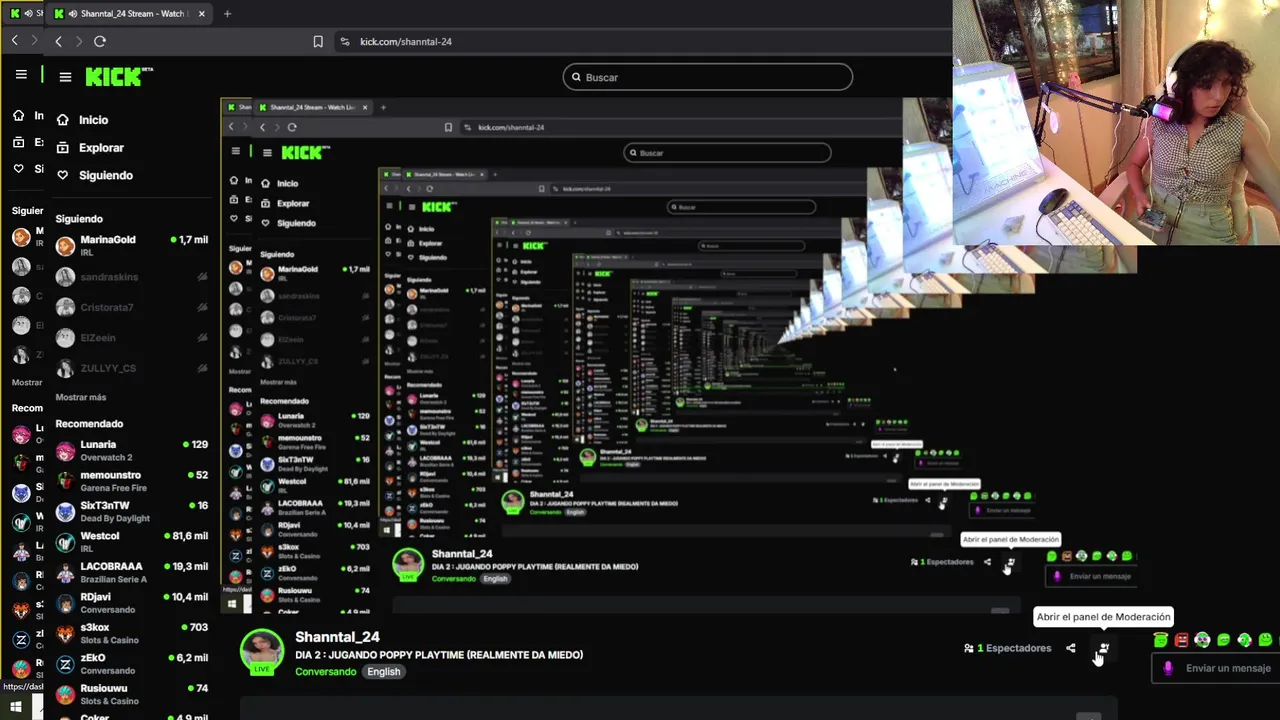Open zEkO channel avatar
Viewport: 1280px width, 720px height.
click(65, 664)
